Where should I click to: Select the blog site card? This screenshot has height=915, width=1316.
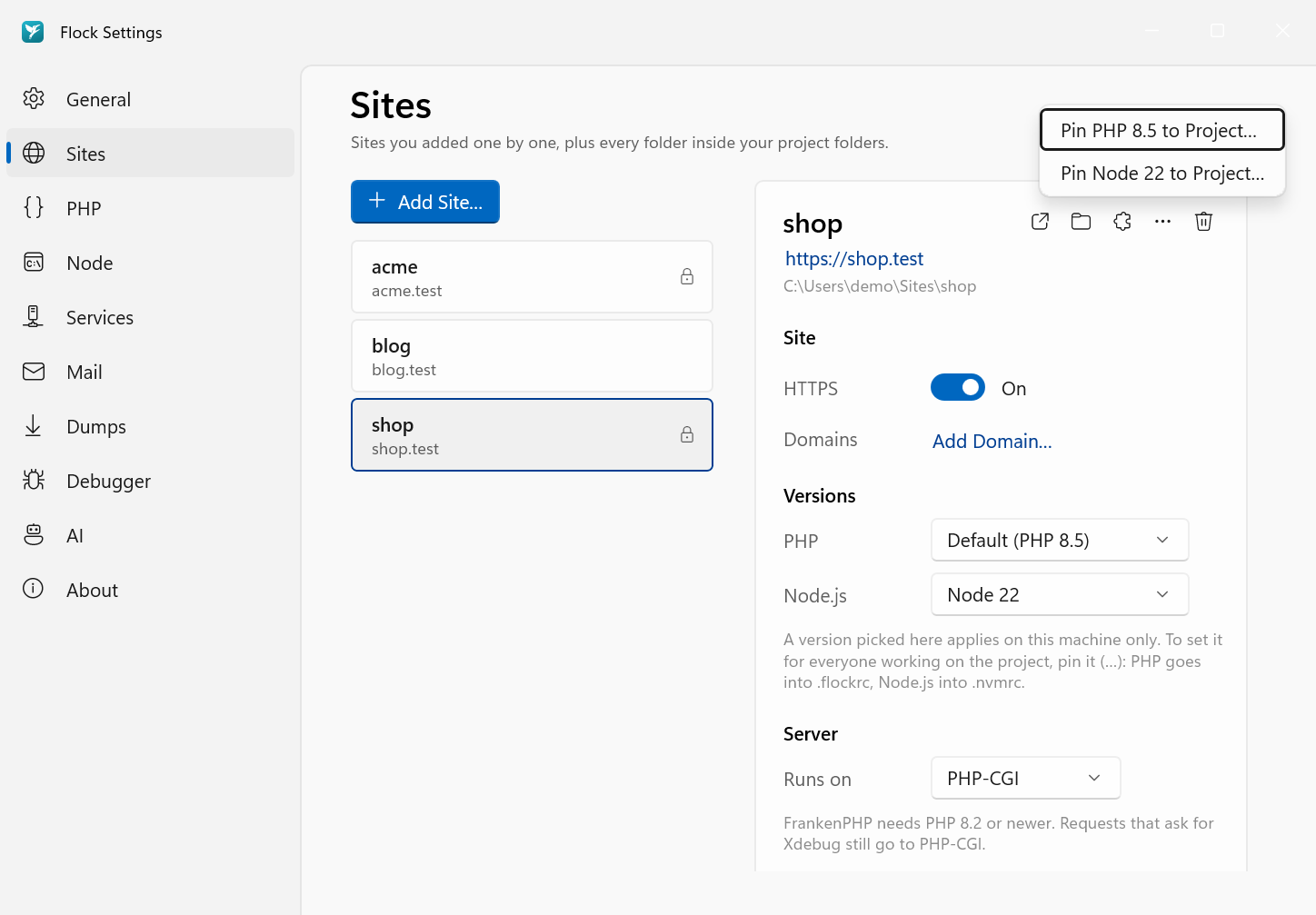532,356
